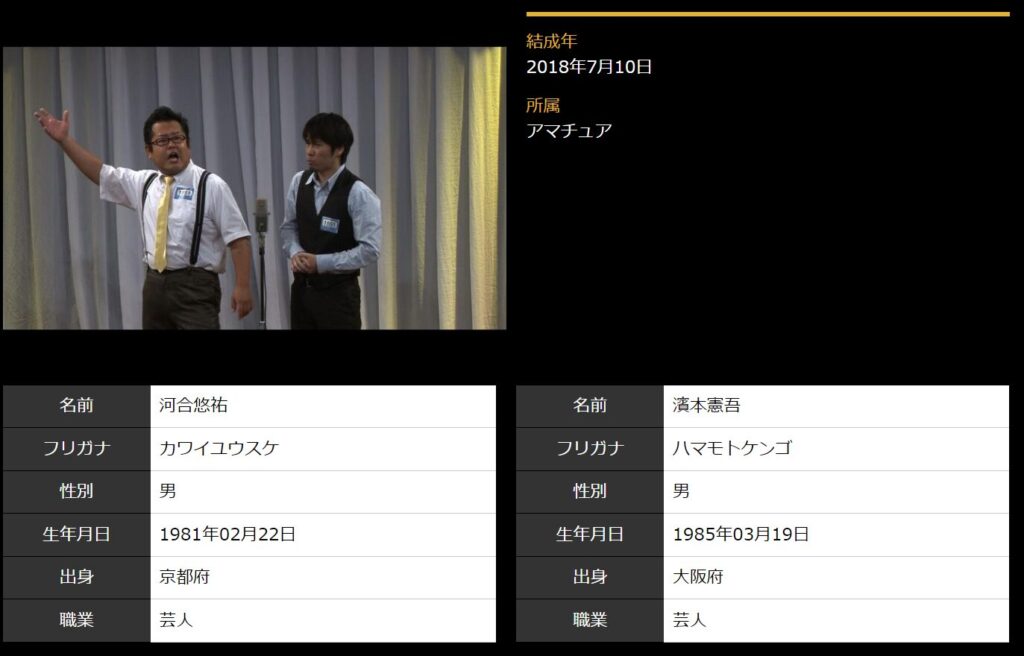This screenshot has height=656, width=1024.
Task: Click the date 2018年7月10日
Action: [x=589, y=67]
